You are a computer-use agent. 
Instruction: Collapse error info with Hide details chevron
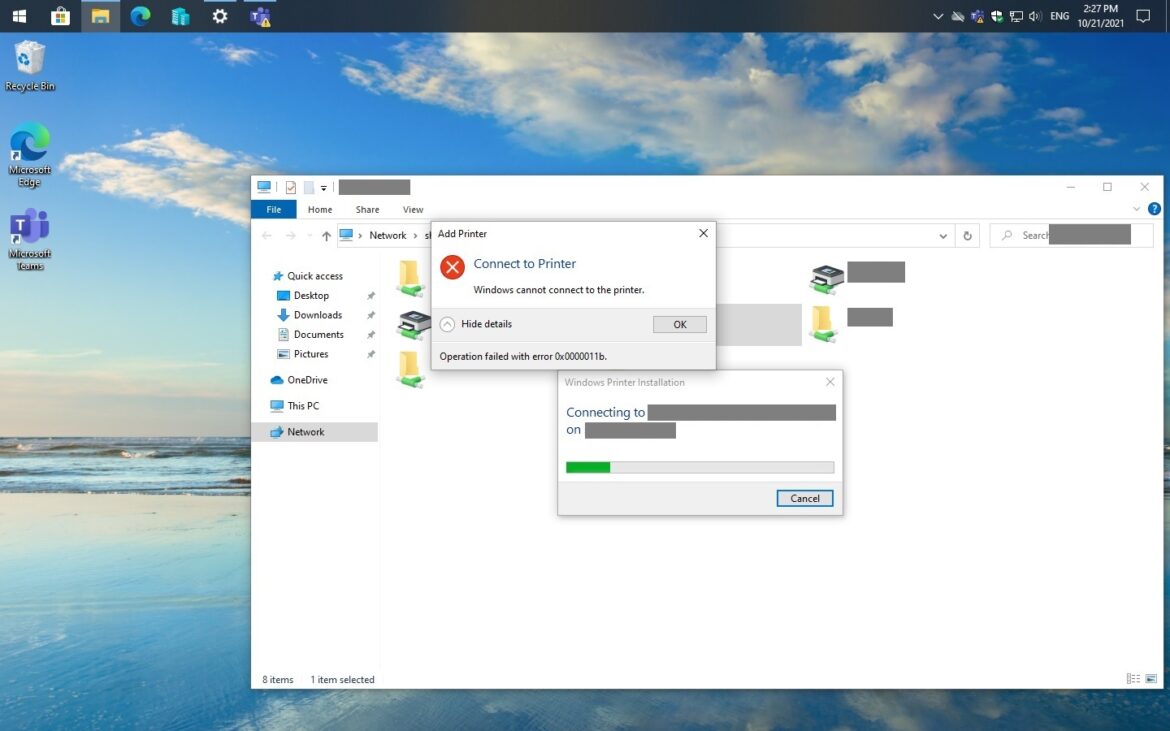click(x=447, y=324)
